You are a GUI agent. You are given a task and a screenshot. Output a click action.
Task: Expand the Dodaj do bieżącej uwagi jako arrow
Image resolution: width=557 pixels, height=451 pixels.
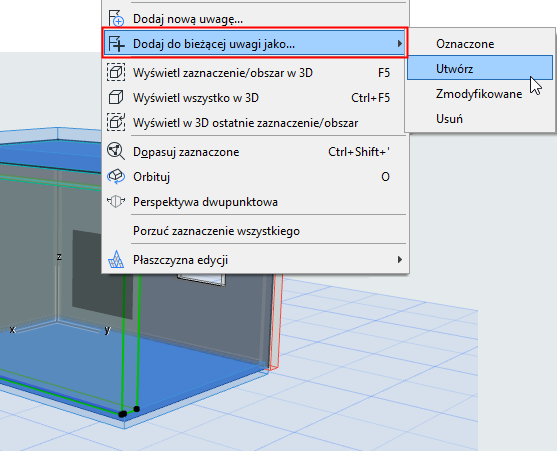click(x=400, y=44)
